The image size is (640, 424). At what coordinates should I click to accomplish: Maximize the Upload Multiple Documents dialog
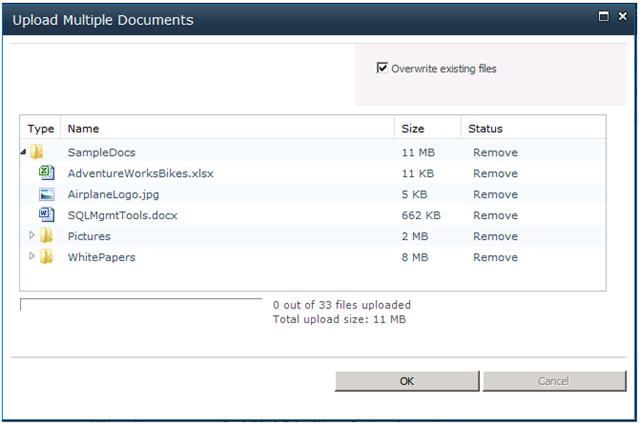[x=603, y=16]
